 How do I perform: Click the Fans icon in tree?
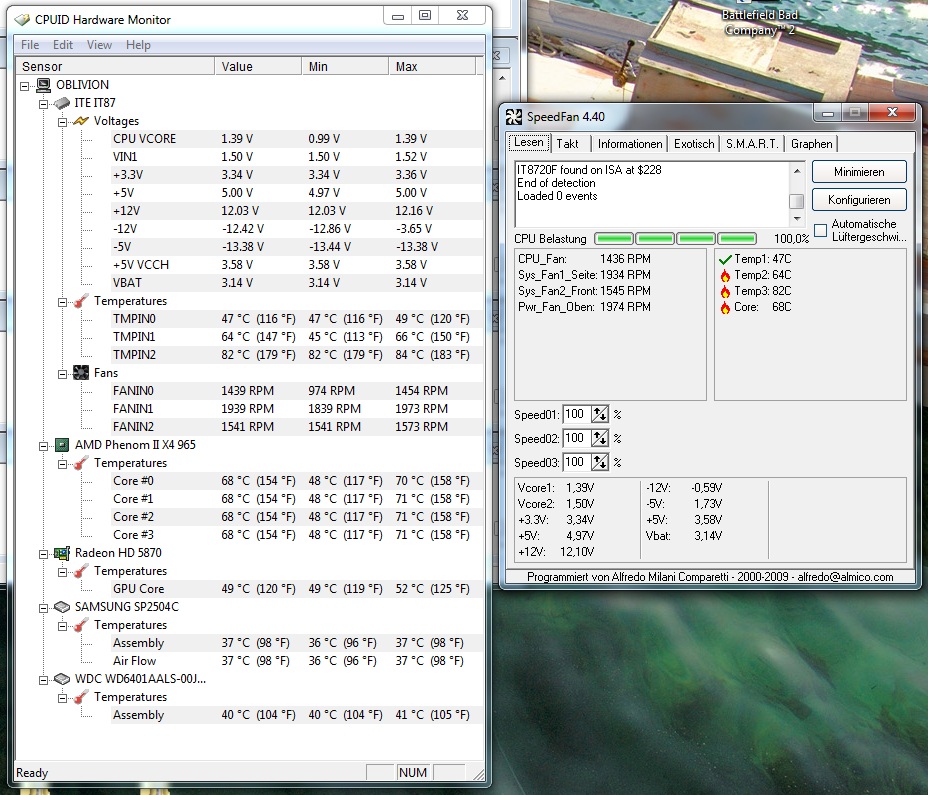point(80,373)
